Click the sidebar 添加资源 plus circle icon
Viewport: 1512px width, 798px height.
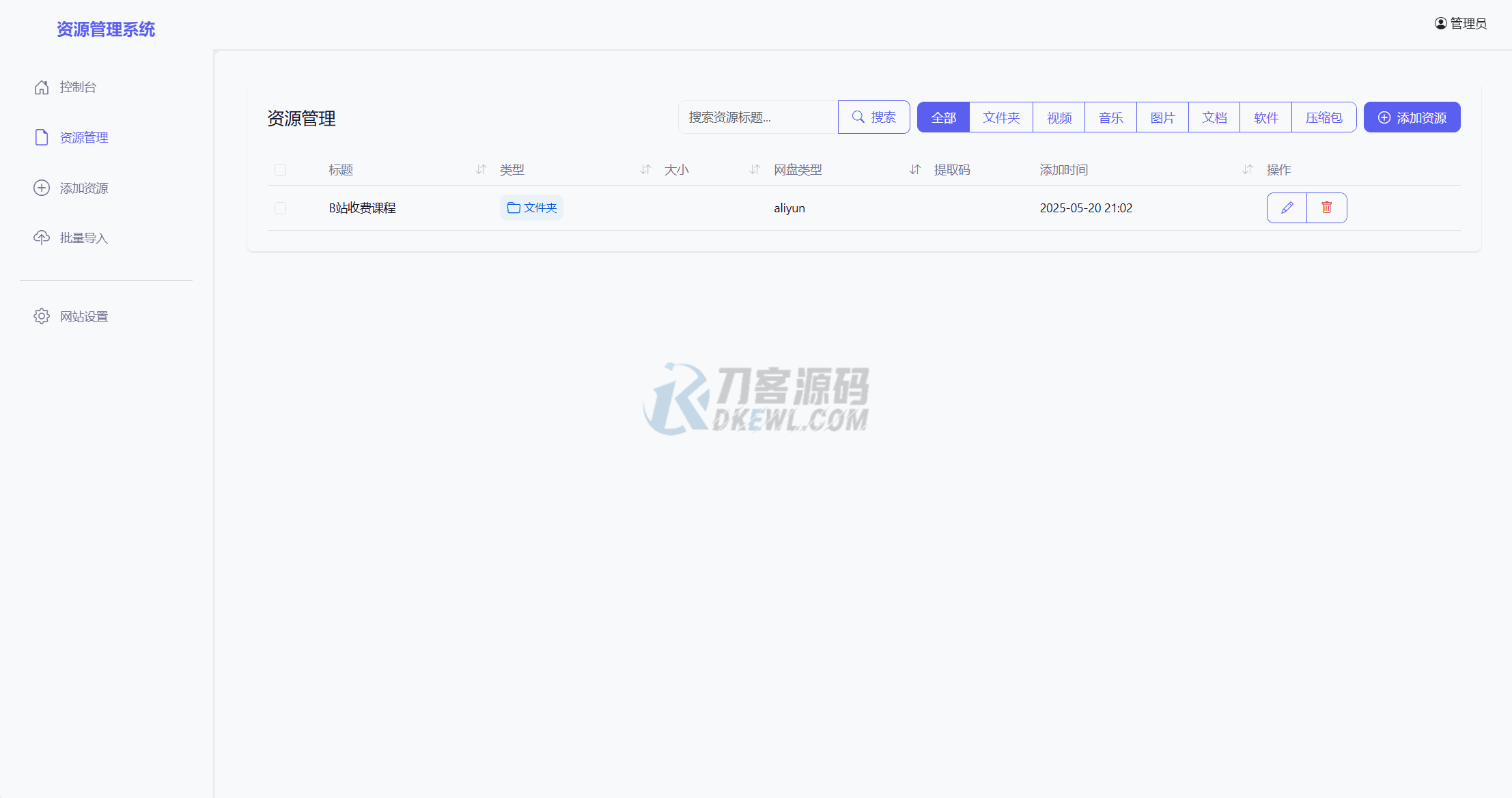click(x=42, y=188)
